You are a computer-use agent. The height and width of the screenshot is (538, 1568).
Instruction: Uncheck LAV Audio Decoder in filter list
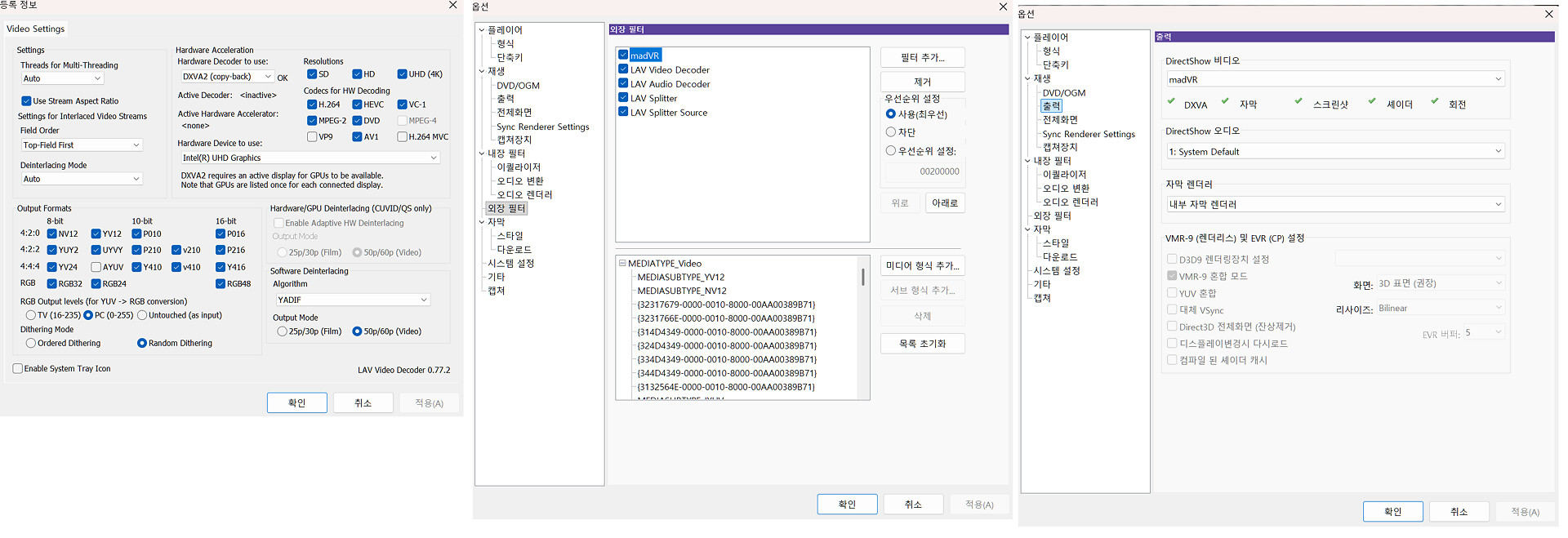coord(623,83)
